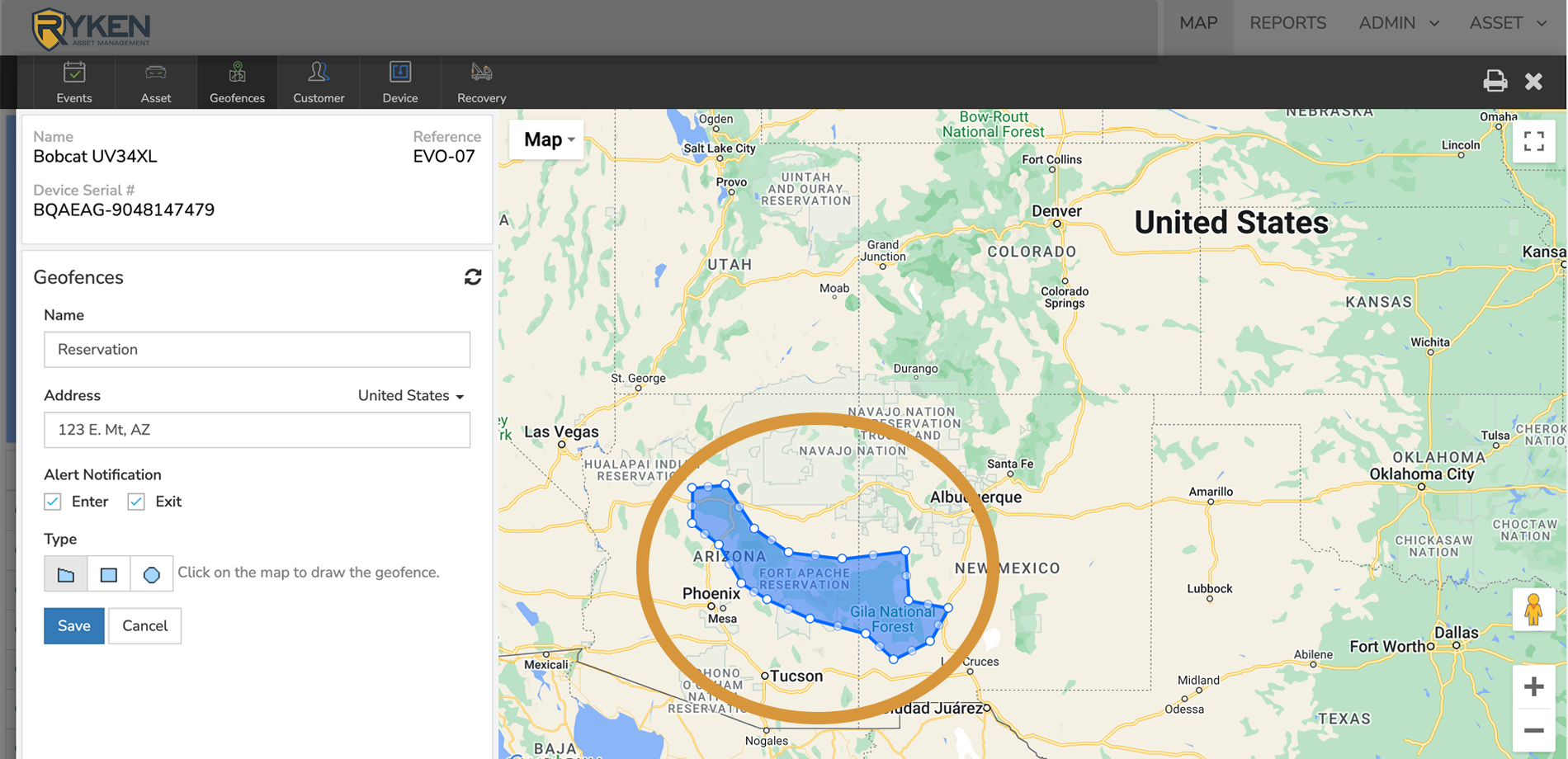Print the current view
1568x759 pixels.
[1495, 81]
